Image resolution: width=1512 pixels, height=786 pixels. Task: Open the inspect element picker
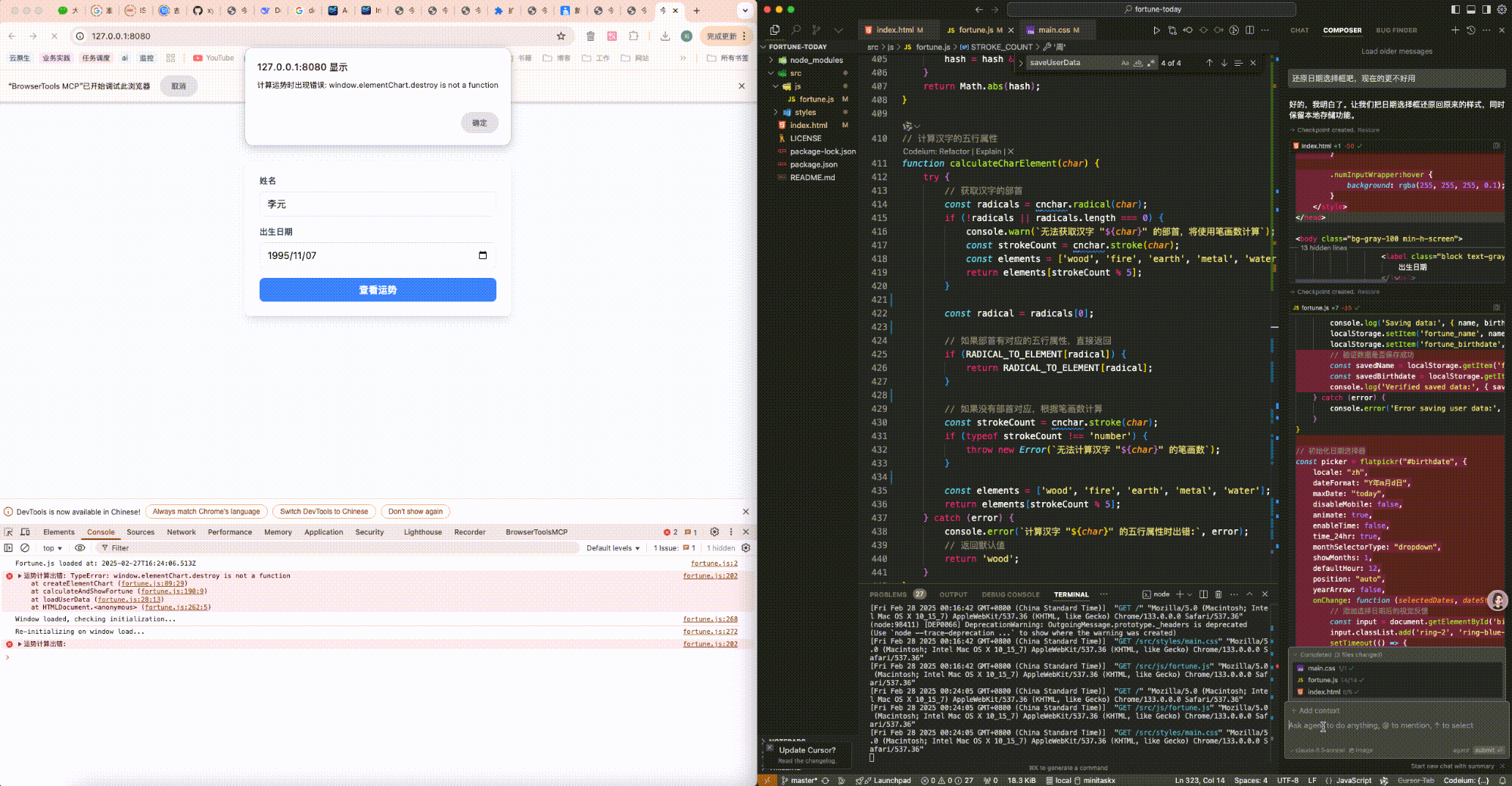pos(9,532)
